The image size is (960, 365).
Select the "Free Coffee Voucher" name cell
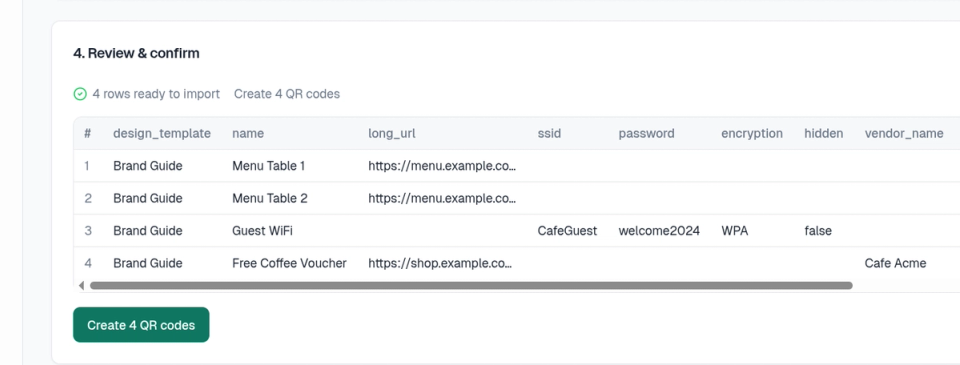289,263
